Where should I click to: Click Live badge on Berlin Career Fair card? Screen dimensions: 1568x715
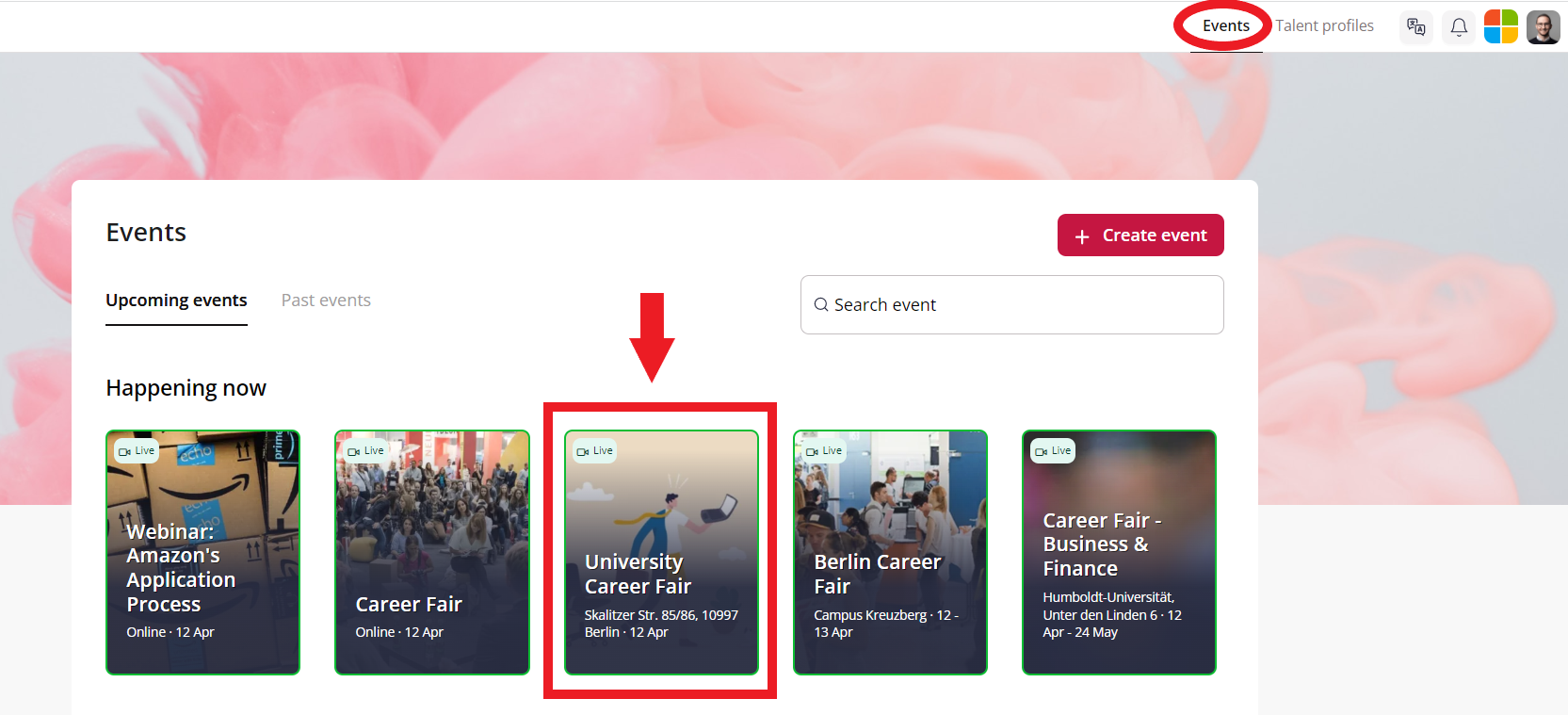coord(824,451)
